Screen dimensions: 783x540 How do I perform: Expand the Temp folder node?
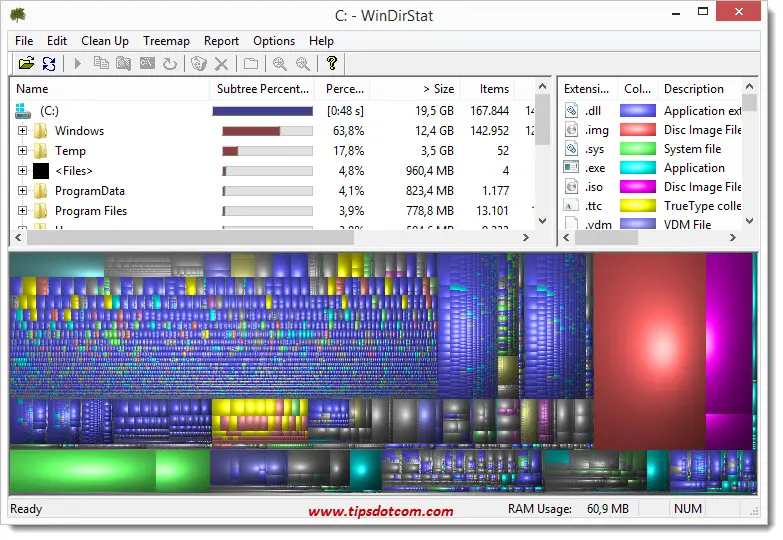point(22,151)
